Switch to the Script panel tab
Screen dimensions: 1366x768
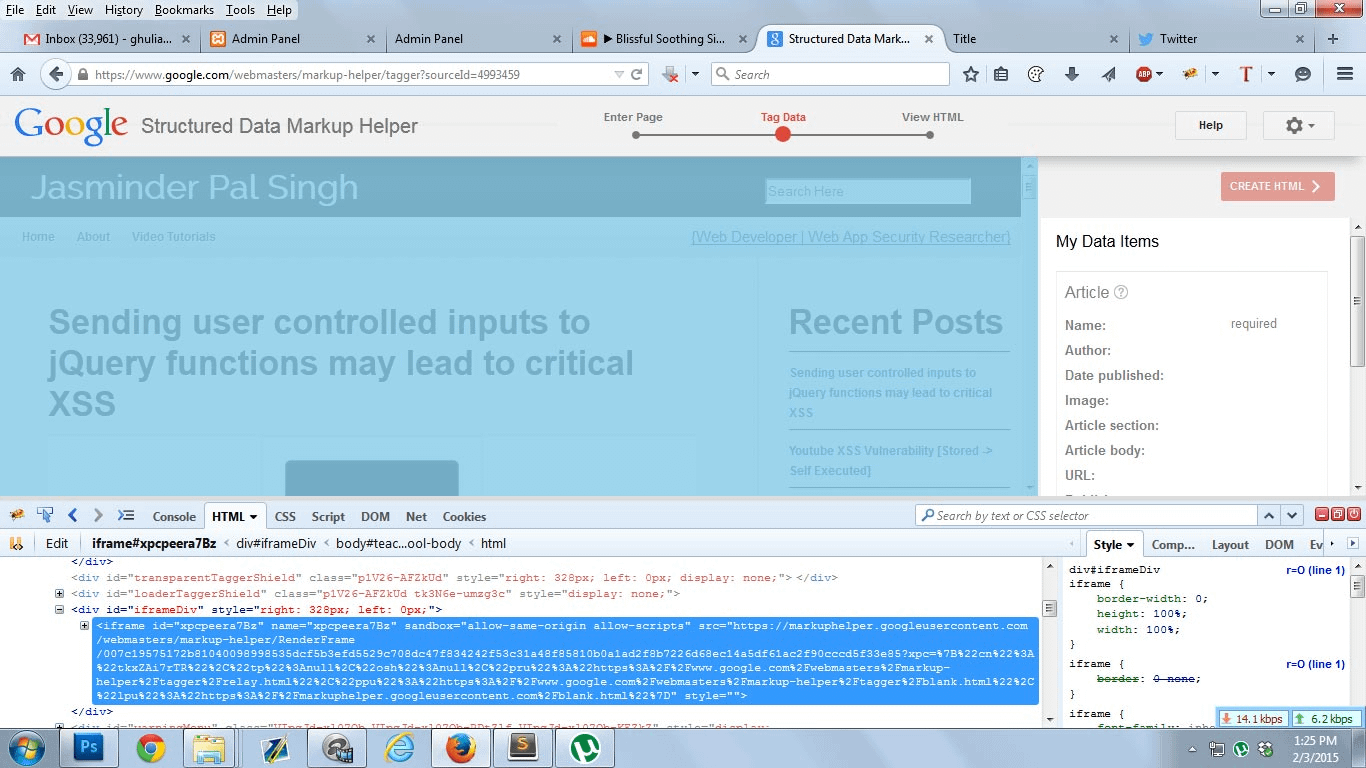(x=328, y=516)
